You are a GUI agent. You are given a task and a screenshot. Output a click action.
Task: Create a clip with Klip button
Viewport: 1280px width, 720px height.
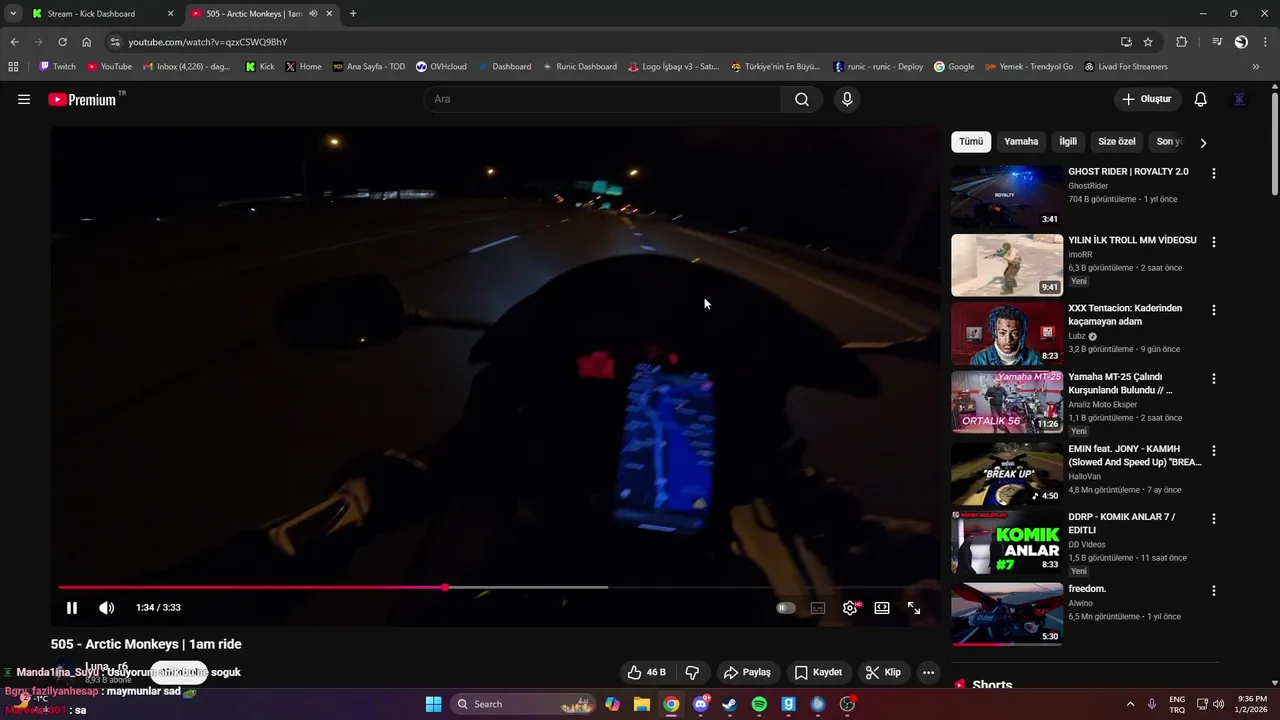tap(883, 672)
